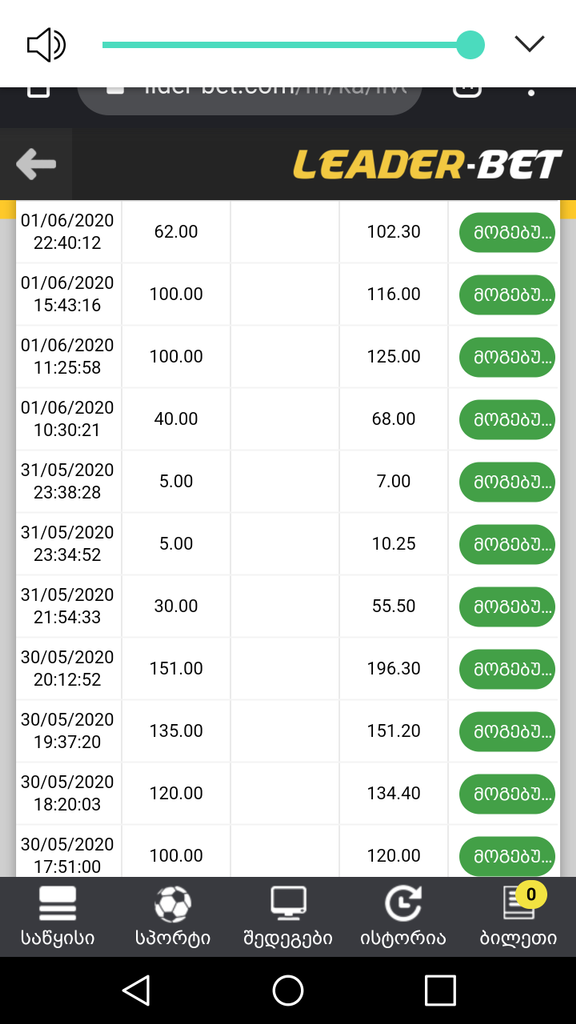The image size is (576, 1024).
Task: Tap the Android recents square
Action: pyautogui.click(x=440, y=991)
